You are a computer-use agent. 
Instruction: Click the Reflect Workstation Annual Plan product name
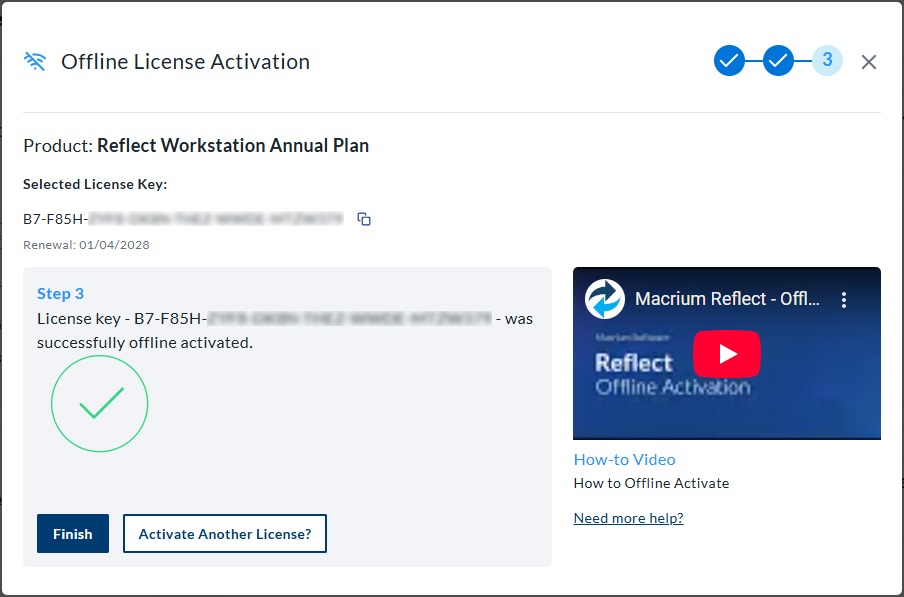pos(232,145)
